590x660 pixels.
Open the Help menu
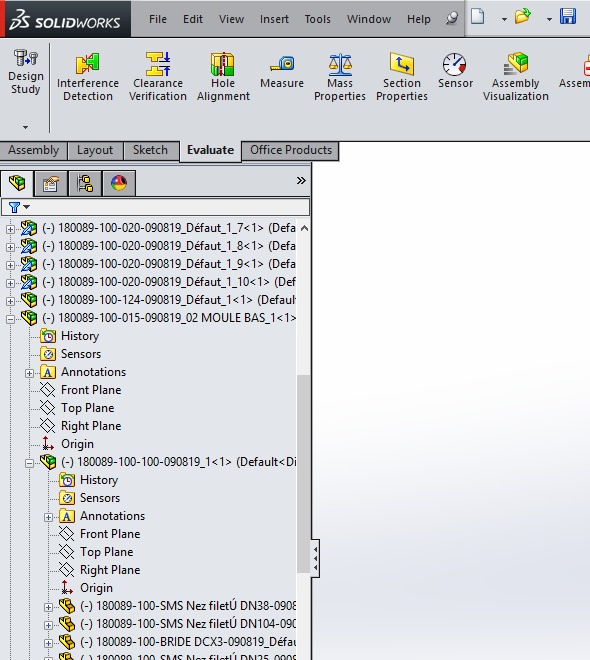[419, 19]
